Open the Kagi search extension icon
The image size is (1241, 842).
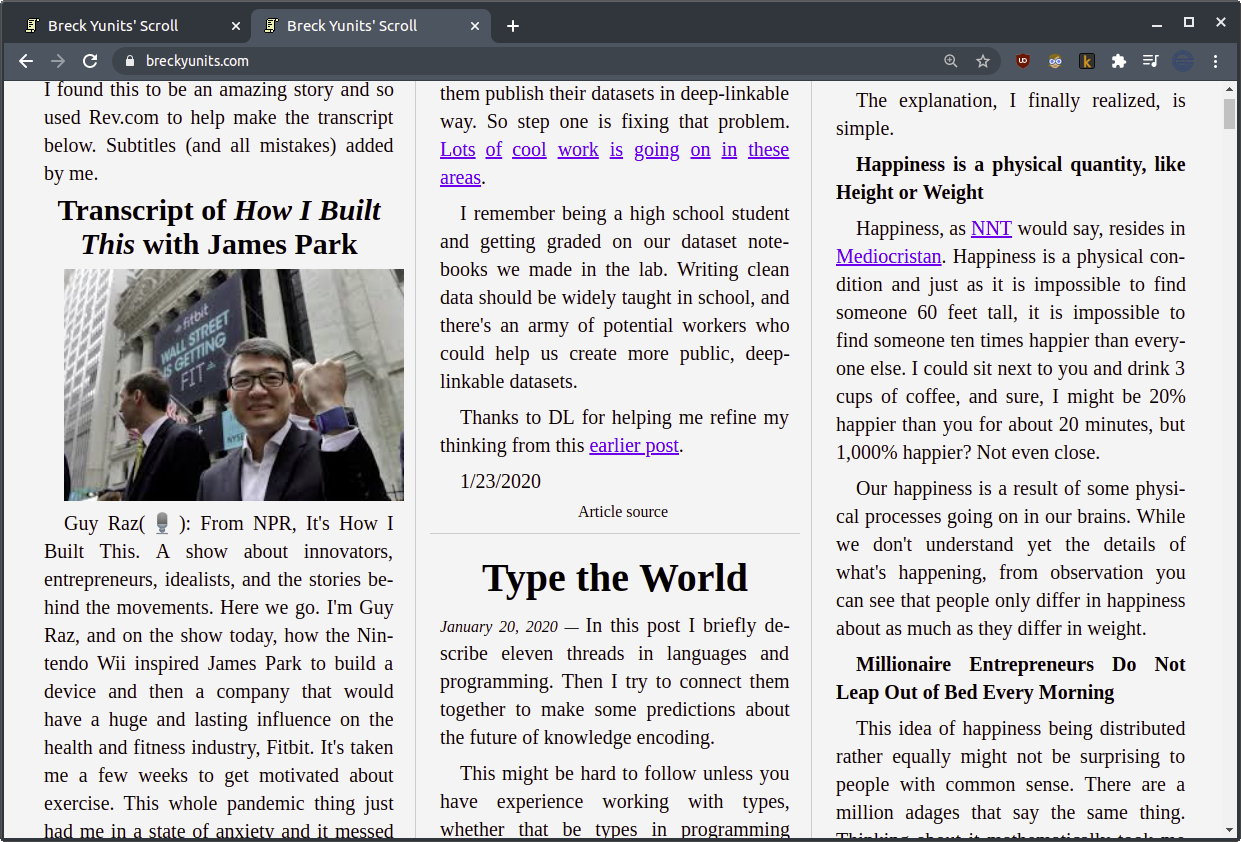click(1087, 61)
